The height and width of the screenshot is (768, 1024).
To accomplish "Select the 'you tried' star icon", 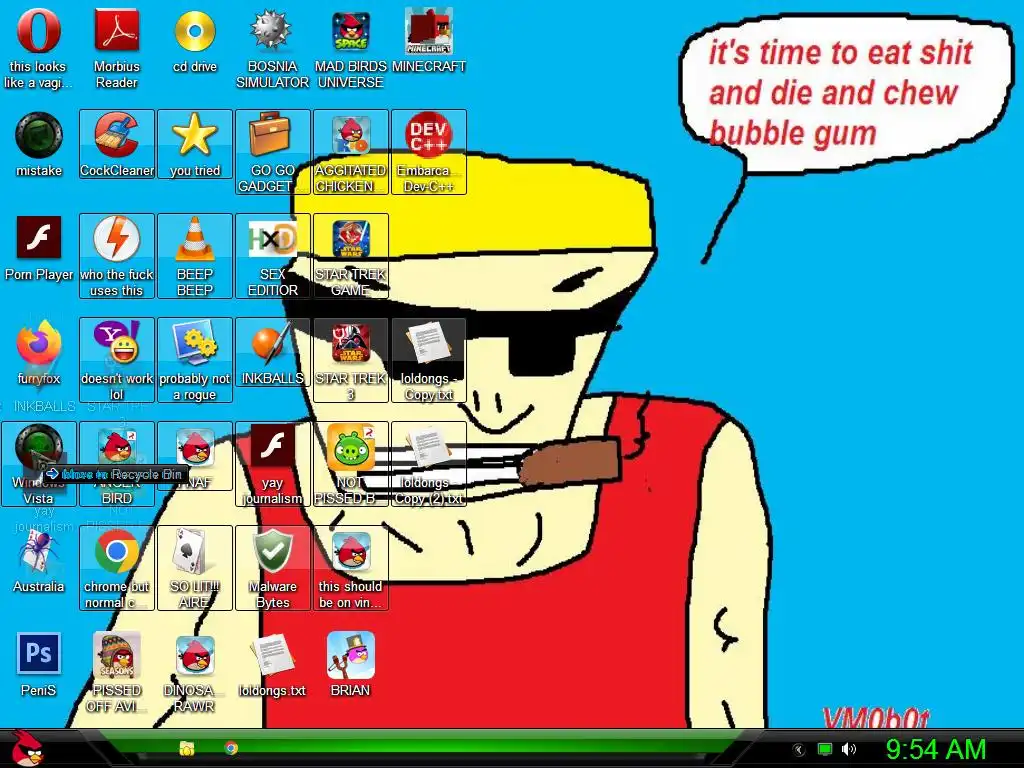I will click(x=195, y=145).
